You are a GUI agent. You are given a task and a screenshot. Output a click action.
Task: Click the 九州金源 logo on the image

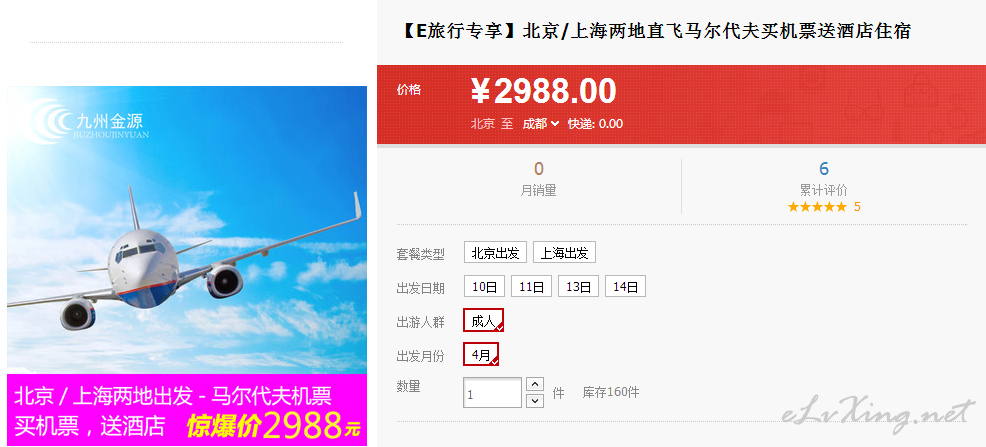point(89,121)
